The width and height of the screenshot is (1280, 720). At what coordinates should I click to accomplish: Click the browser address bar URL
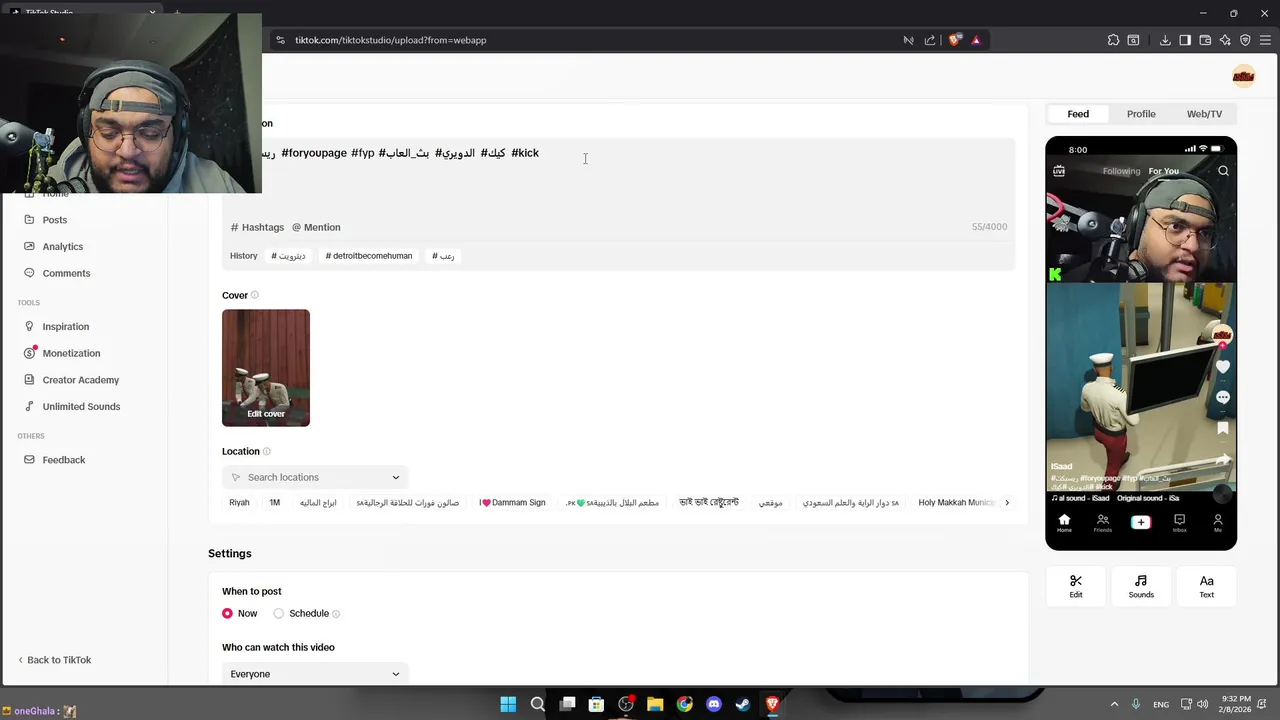tap(391, 40)
